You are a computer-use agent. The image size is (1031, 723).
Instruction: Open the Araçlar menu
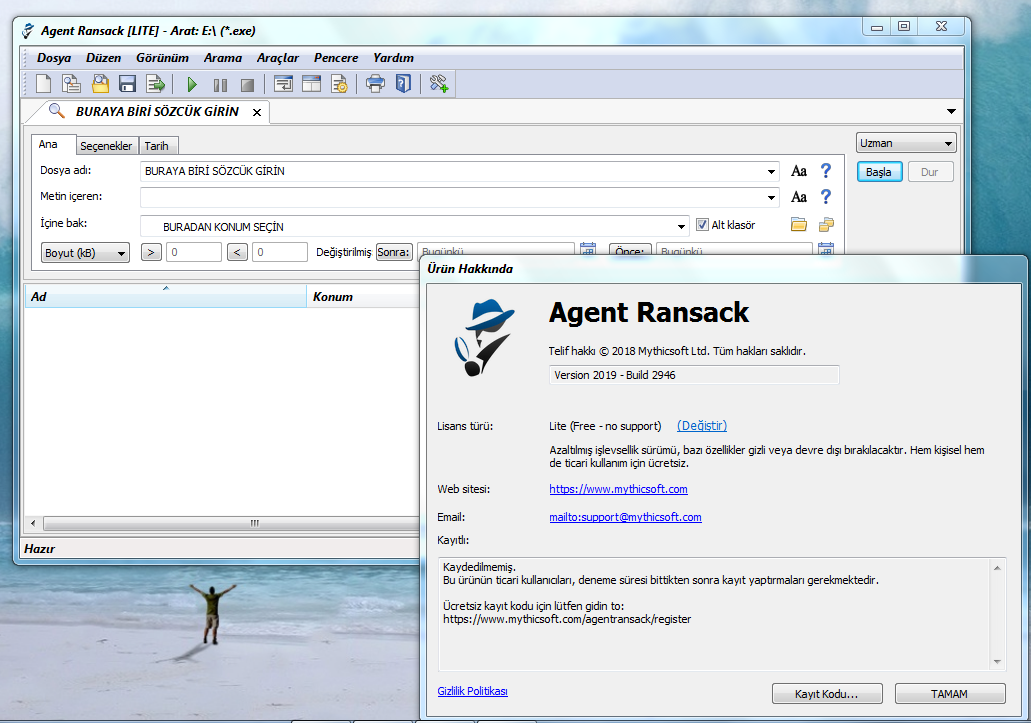tap(277, 58)
